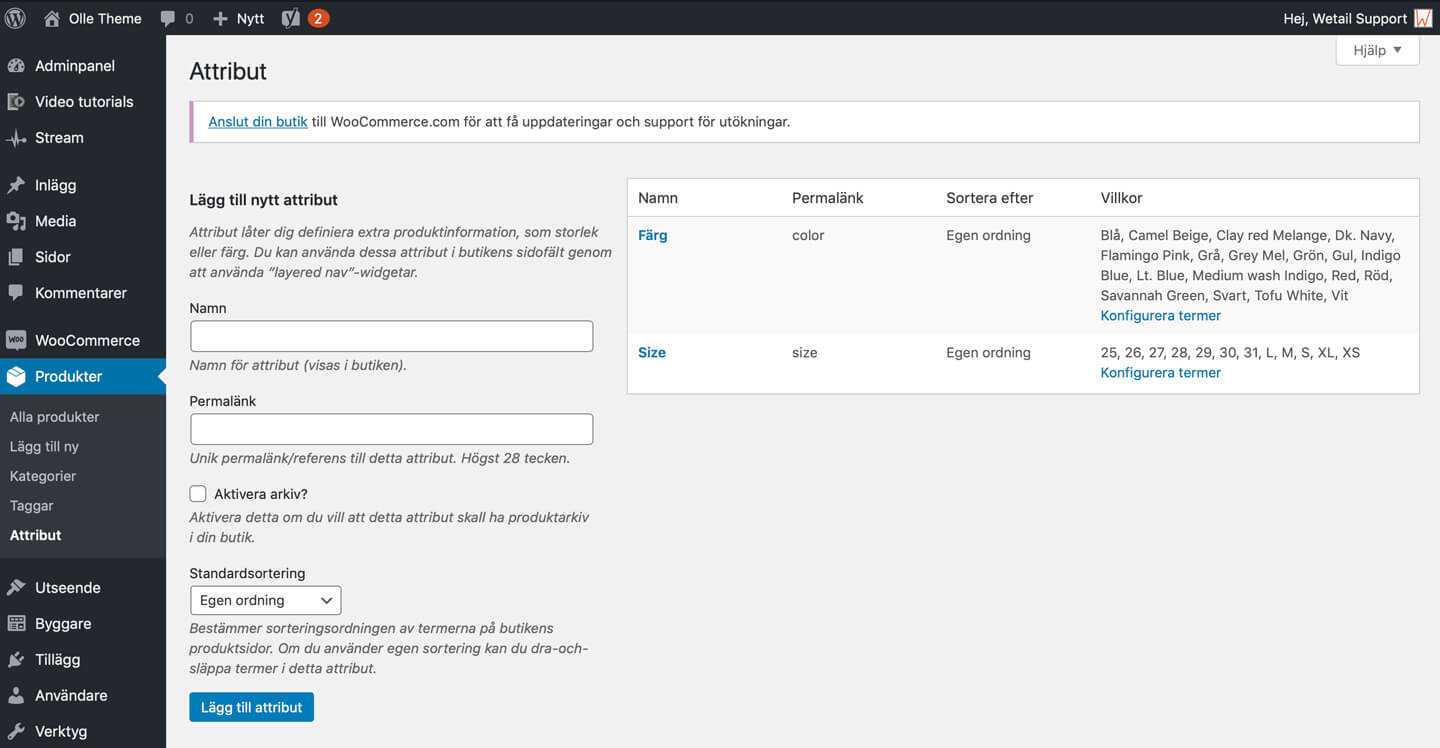Open the Kategorier submenu item
Image resolution: width=1440 pixels, height=748 pixels.
43,476
